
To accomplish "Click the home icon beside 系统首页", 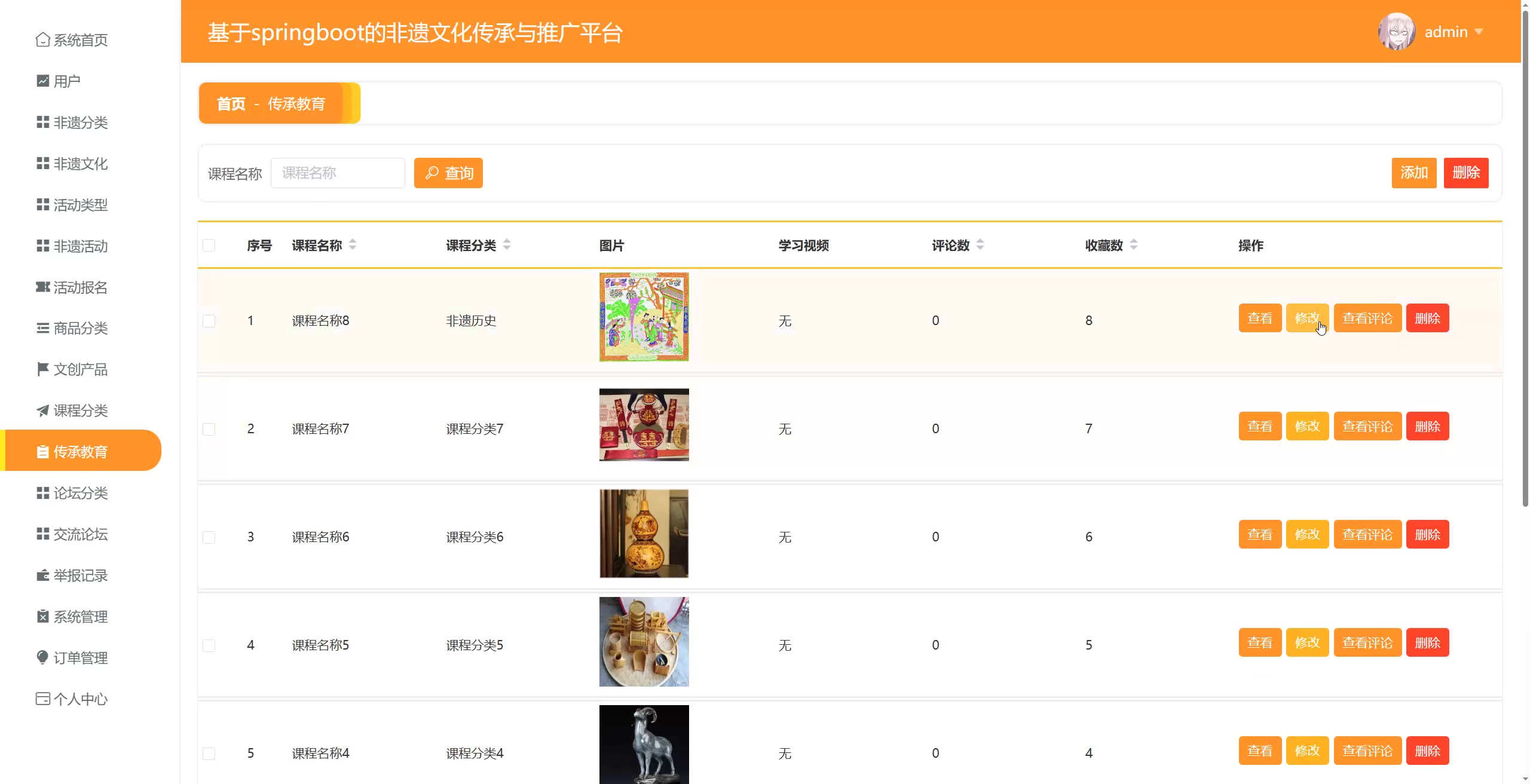I will [x=42, y=39].
